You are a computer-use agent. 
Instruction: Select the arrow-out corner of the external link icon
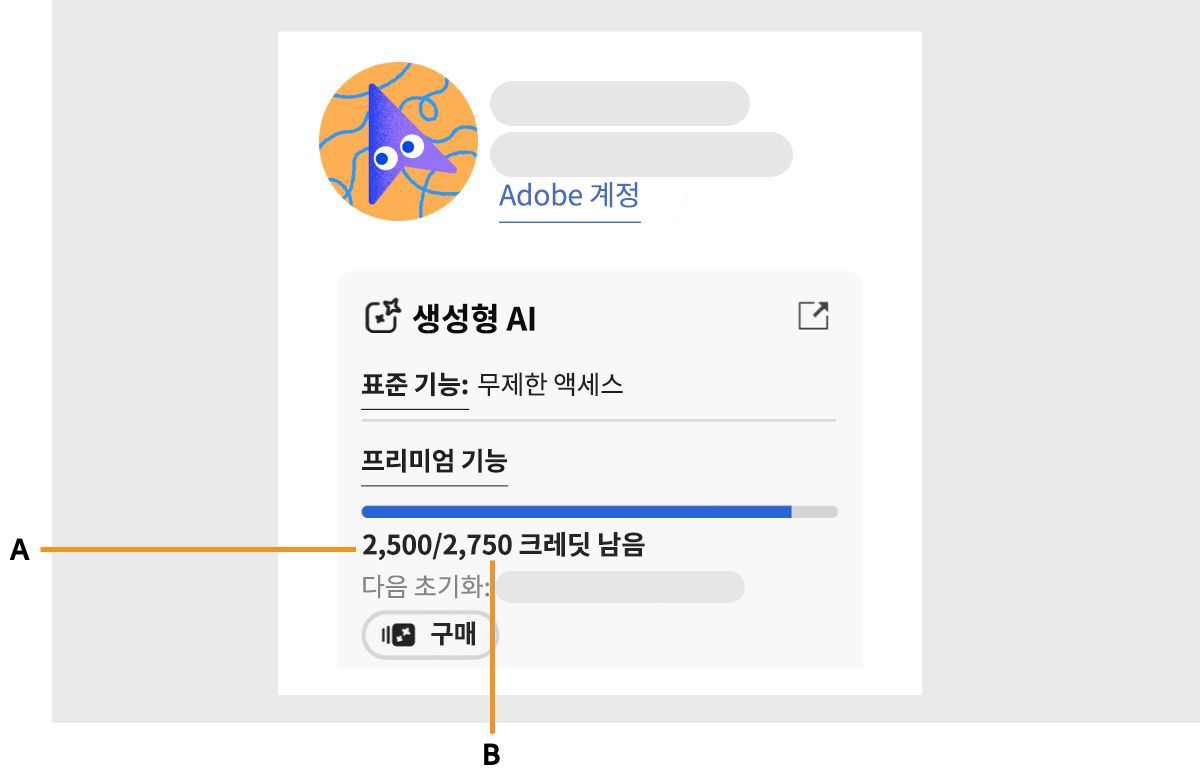click(x=820, y=308)
